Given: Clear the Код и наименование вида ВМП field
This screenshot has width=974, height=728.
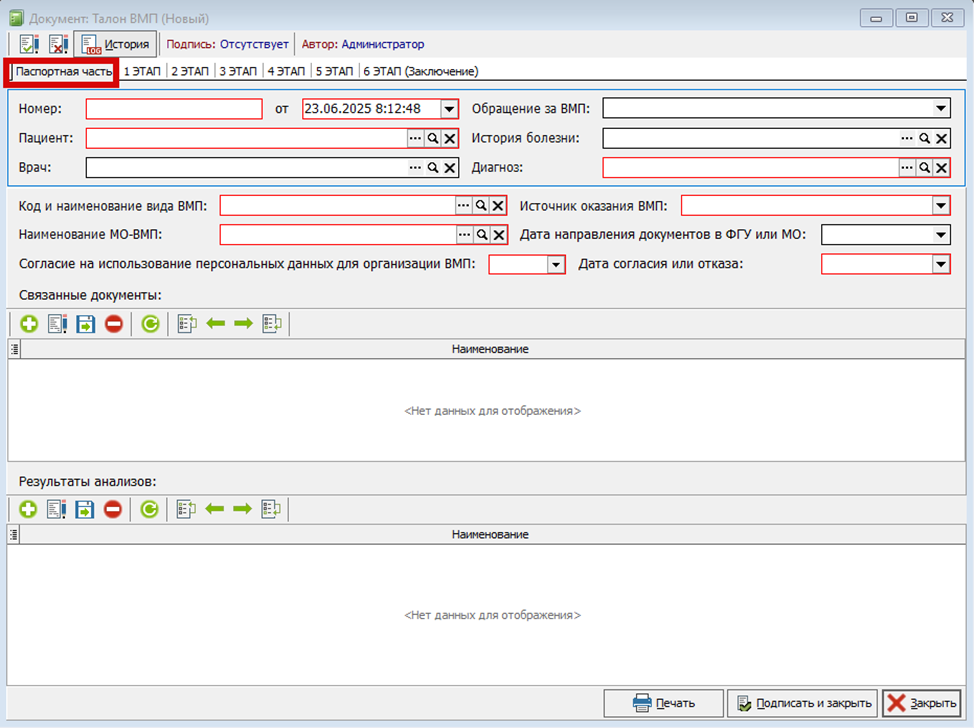Looking at the screenshot, I should click(x=498, y=206).
